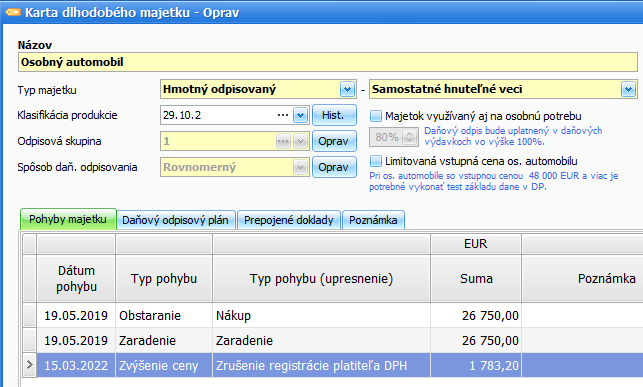Click the 1 783,20 amount cell

tap(476, 366)
